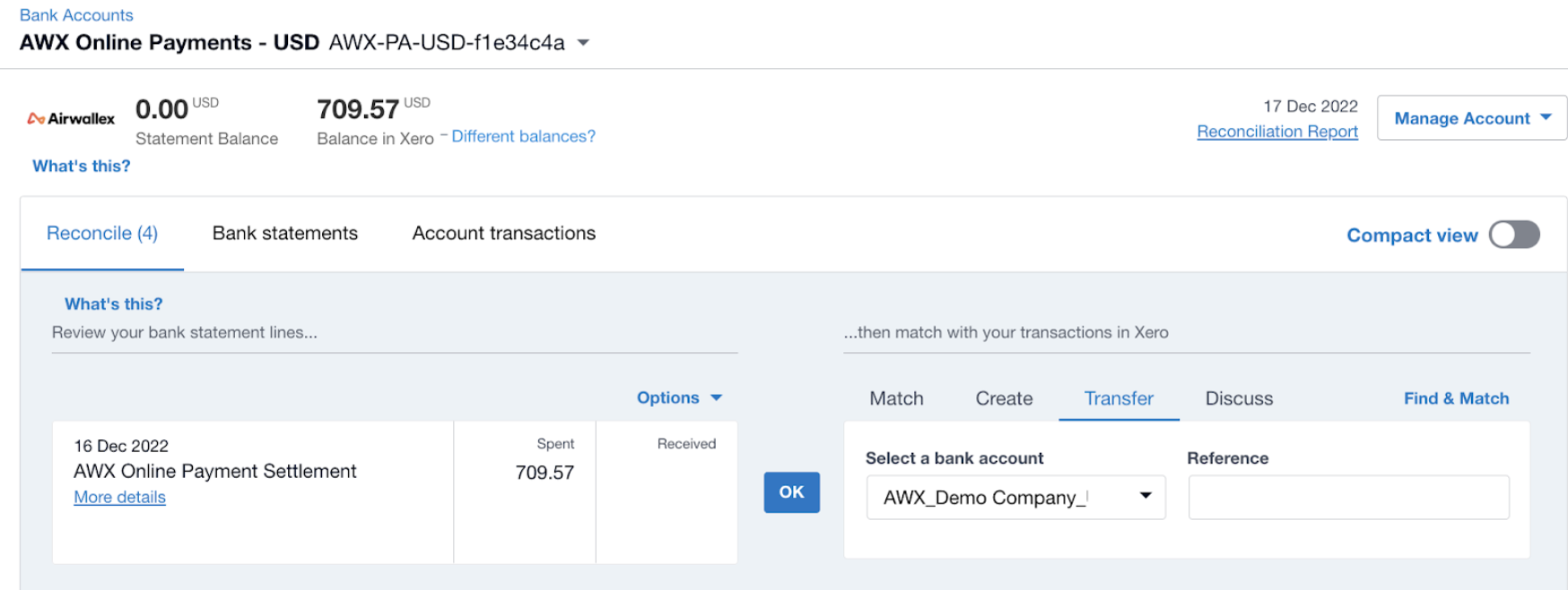Click the Find & Match link
The image size is (1568, 590).
tap(1456, 399)
